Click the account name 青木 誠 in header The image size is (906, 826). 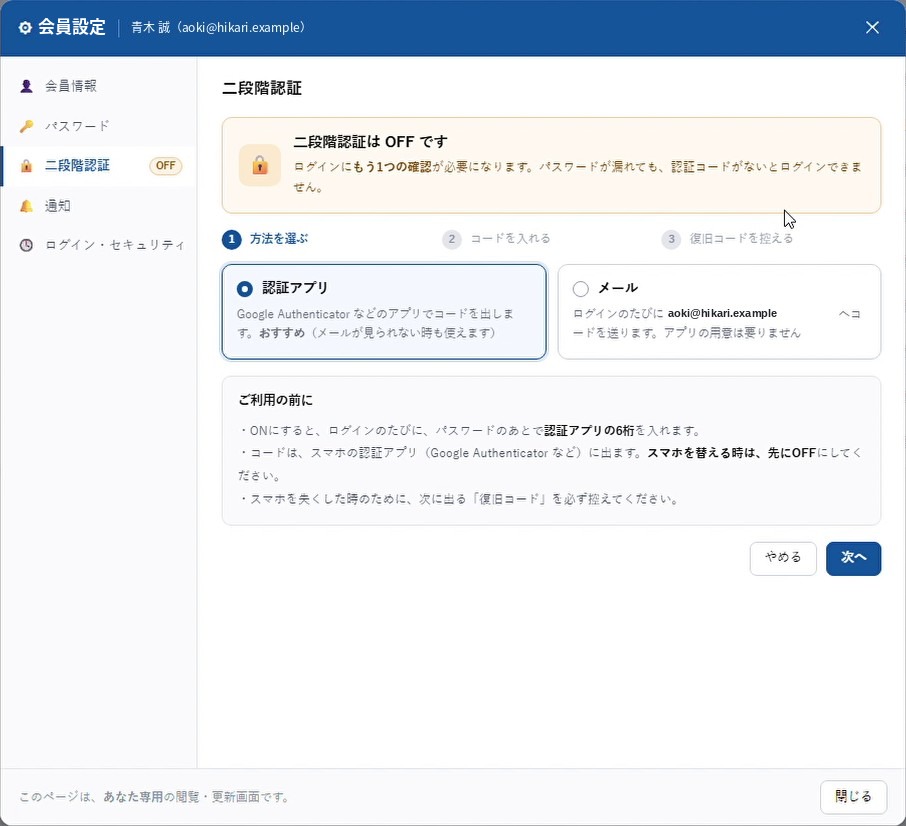150,28
